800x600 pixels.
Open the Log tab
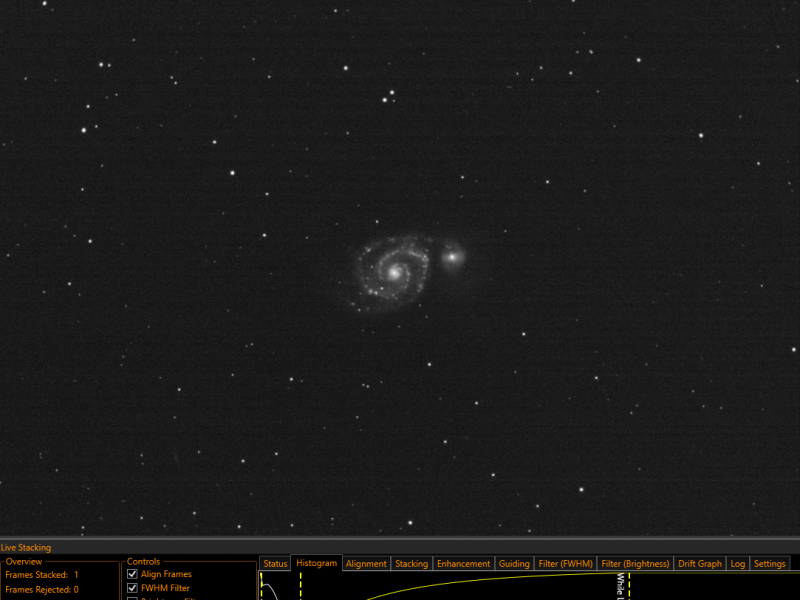point(737,564)
